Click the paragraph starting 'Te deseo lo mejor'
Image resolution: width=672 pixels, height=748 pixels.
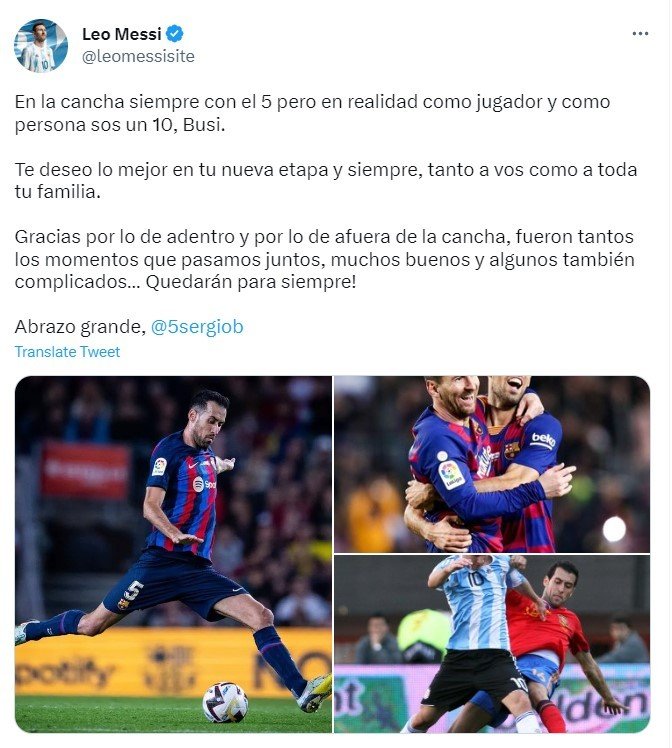(326, 180)
